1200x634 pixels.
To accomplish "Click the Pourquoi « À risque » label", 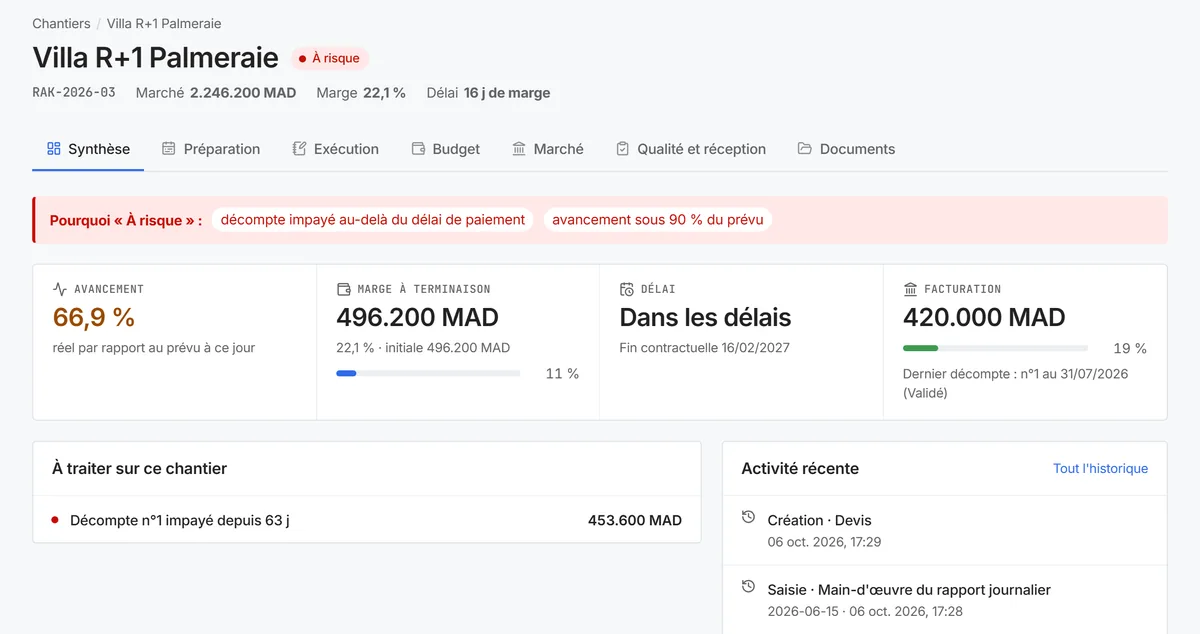I will (126, 220).
